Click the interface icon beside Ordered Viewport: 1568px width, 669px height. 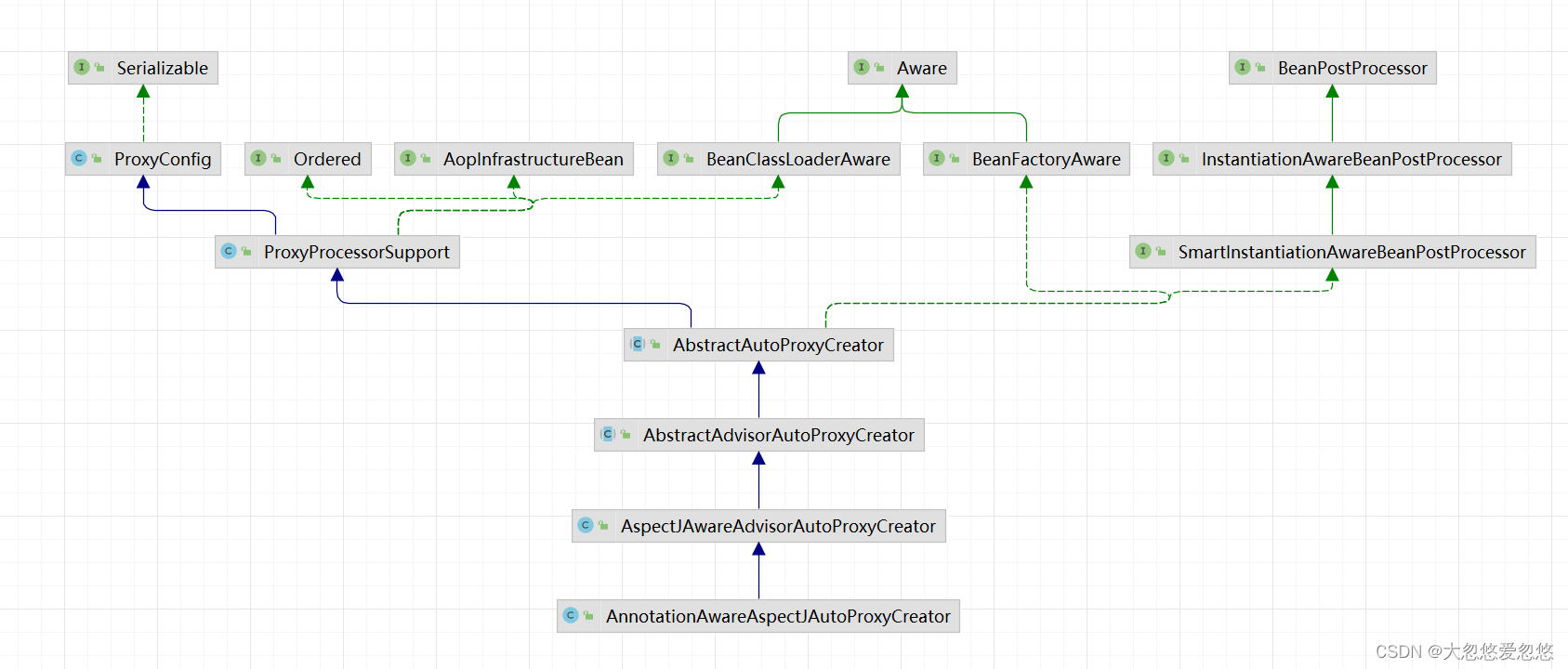pos(258,158)
